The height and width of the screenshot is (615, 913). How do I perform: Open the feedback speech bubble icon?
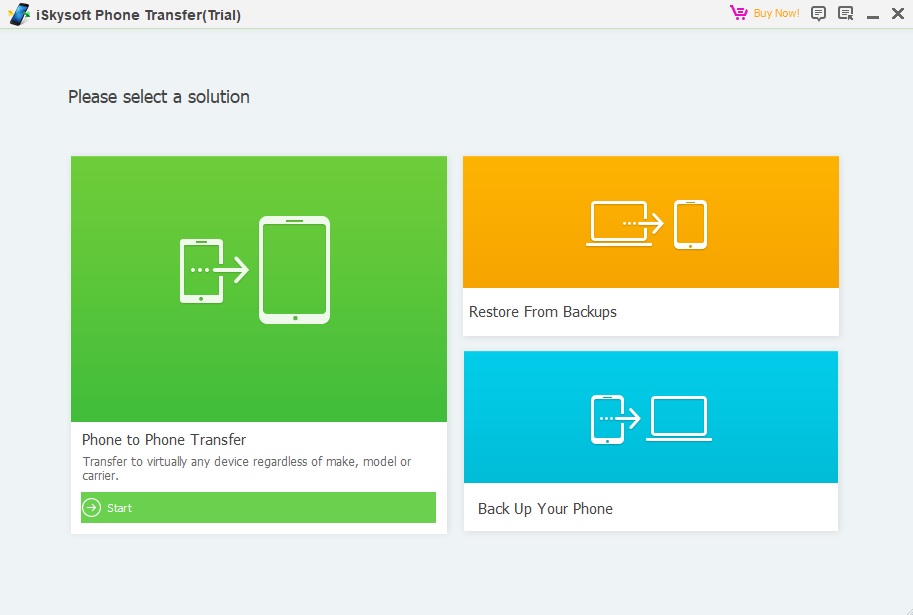click(818, 13)
